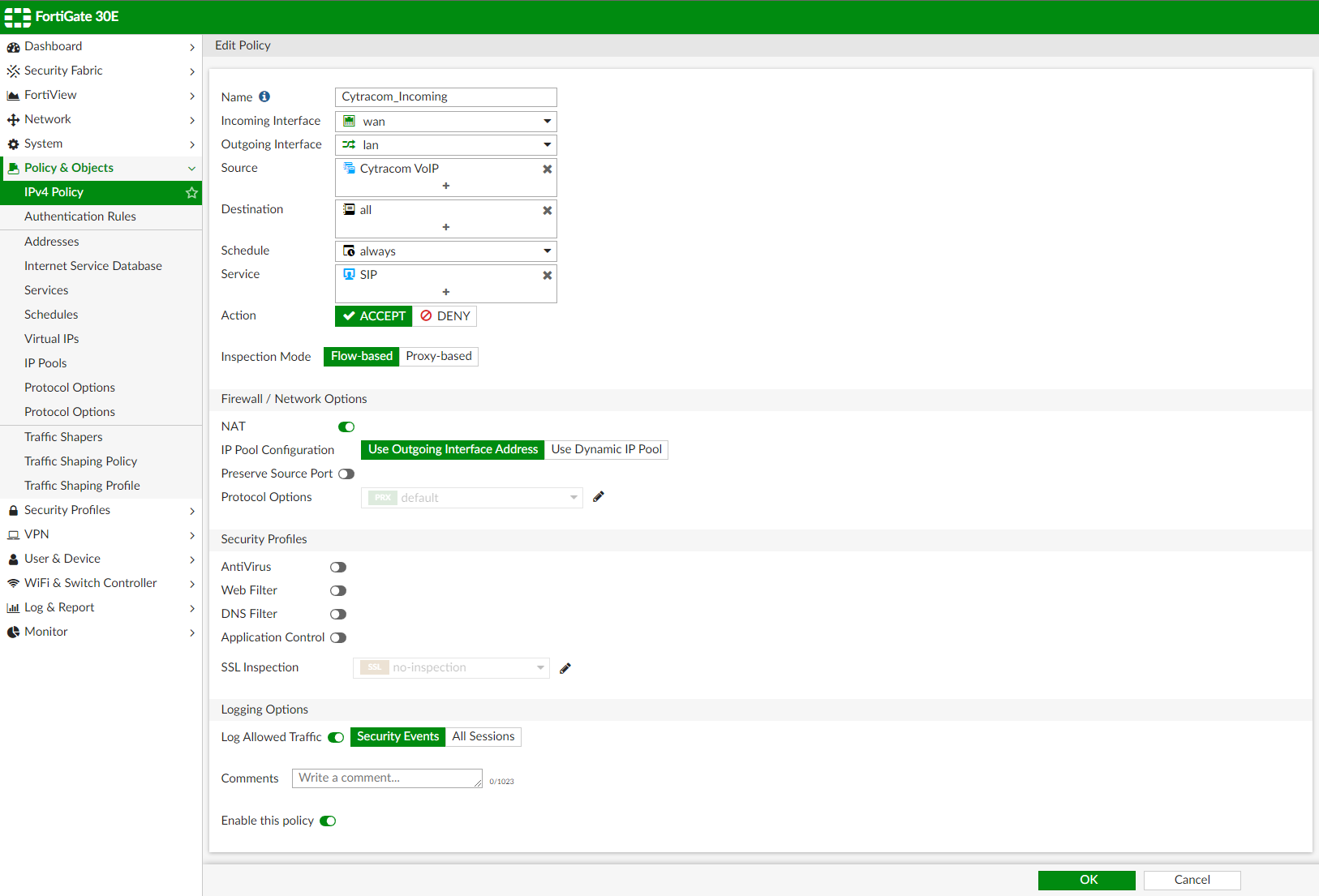
Task: Open Schedule always dropdown
Action: coord(446,251)
